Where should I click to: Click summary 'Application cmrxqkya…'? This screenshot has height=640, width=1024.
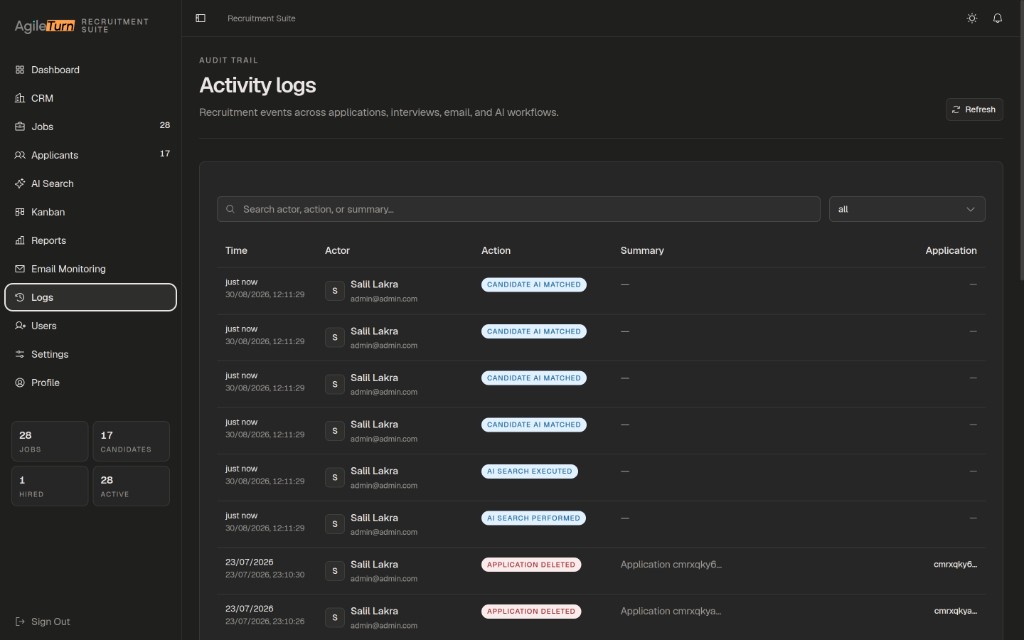(x=671, y=611)
